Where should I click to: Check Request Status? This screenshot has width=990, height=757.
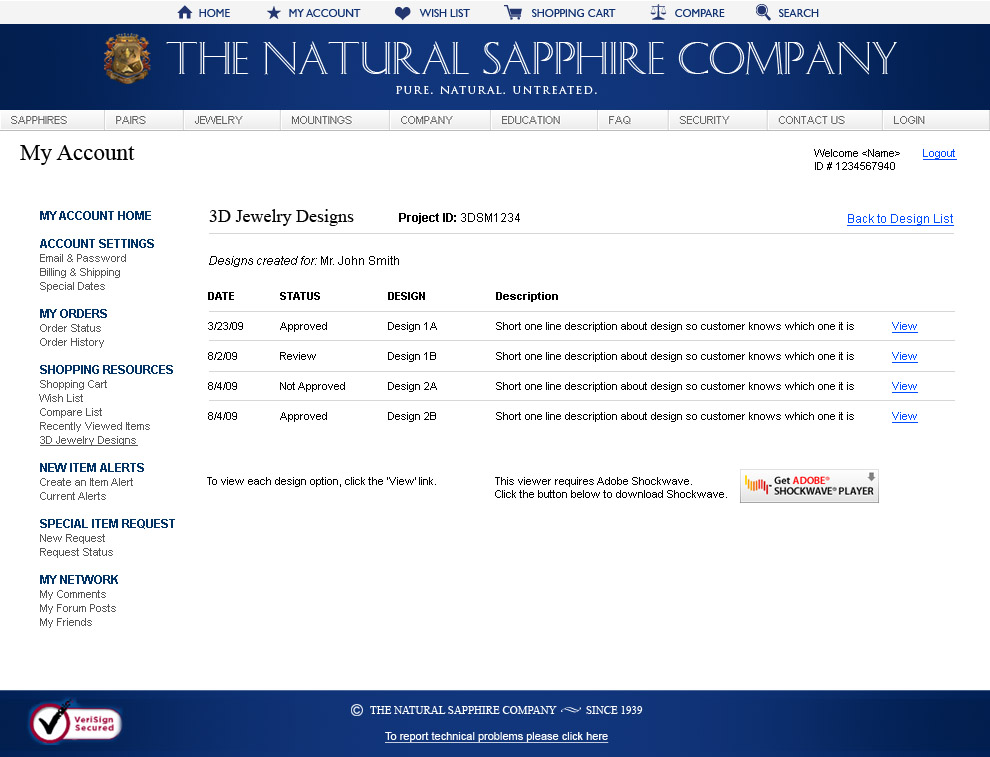pyautogui.click(x=76, y=552)
